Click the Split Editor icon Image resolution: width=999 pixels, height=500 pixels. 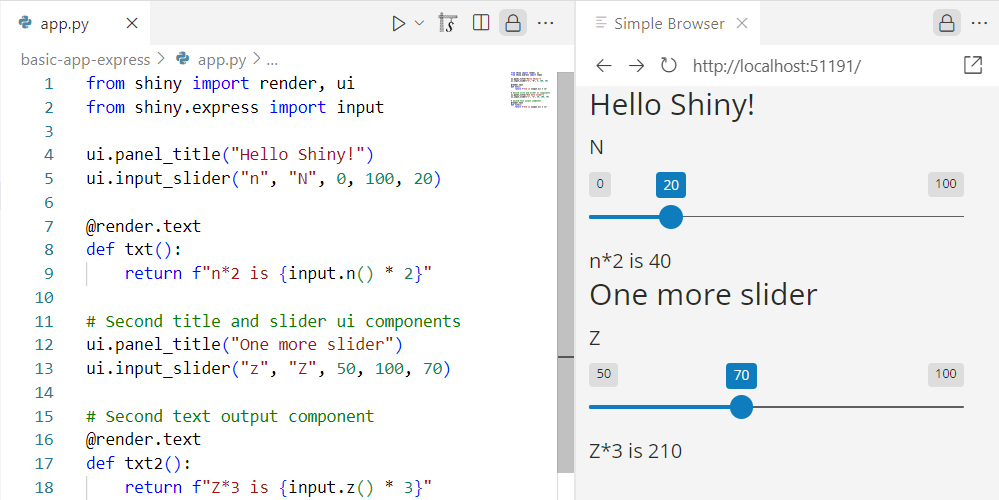click(x=481, y=23)
